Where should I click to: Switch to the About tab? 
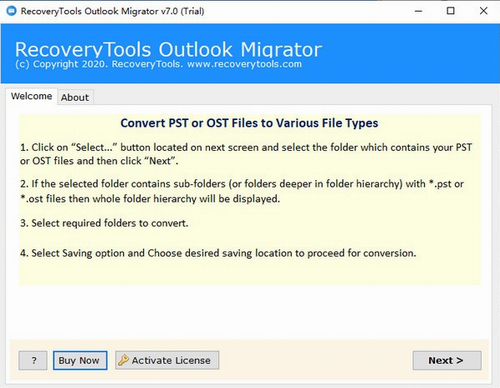(x=75, y=97)
